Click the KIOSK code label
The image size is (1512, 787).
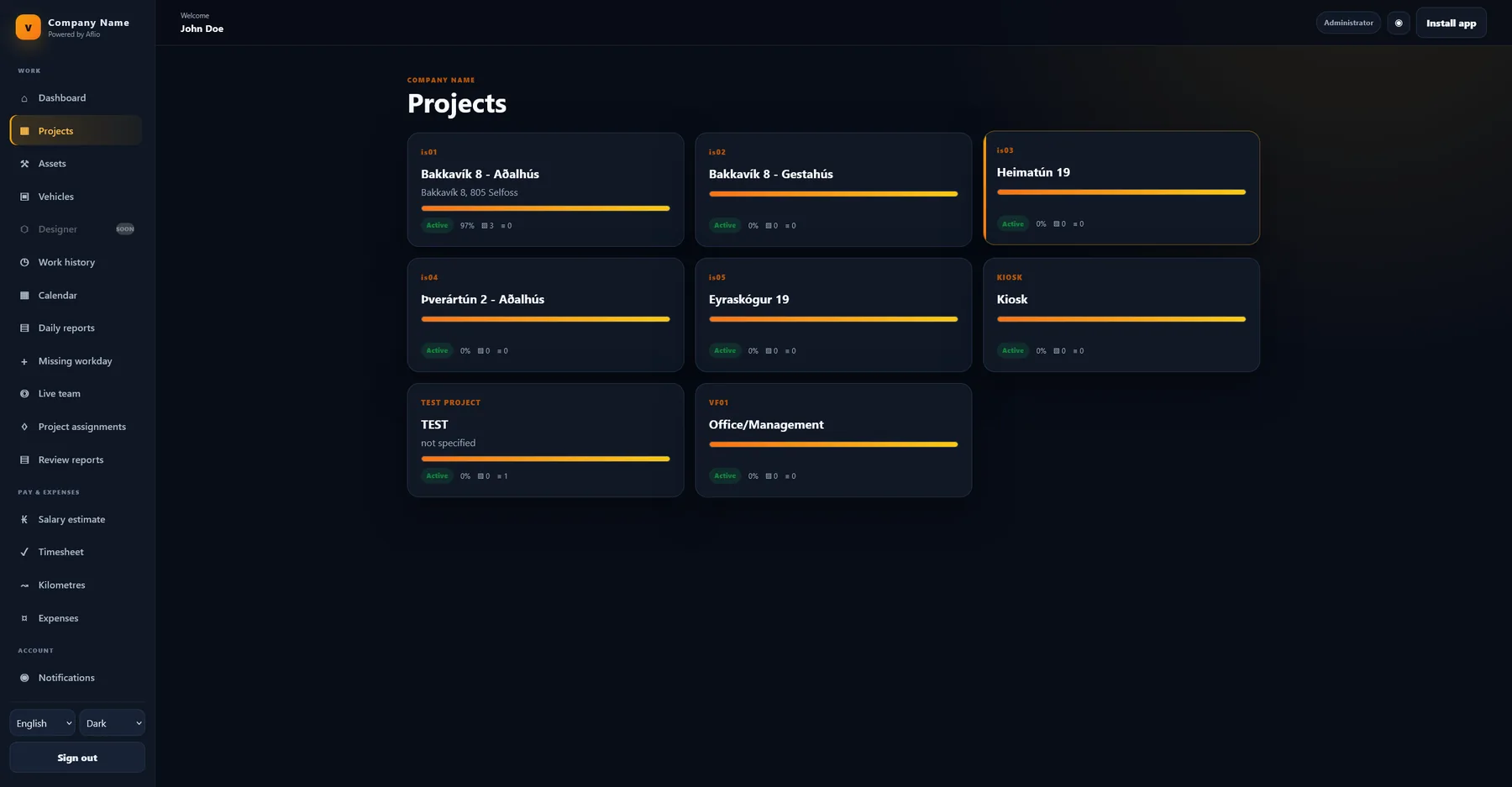point(1010,277)
